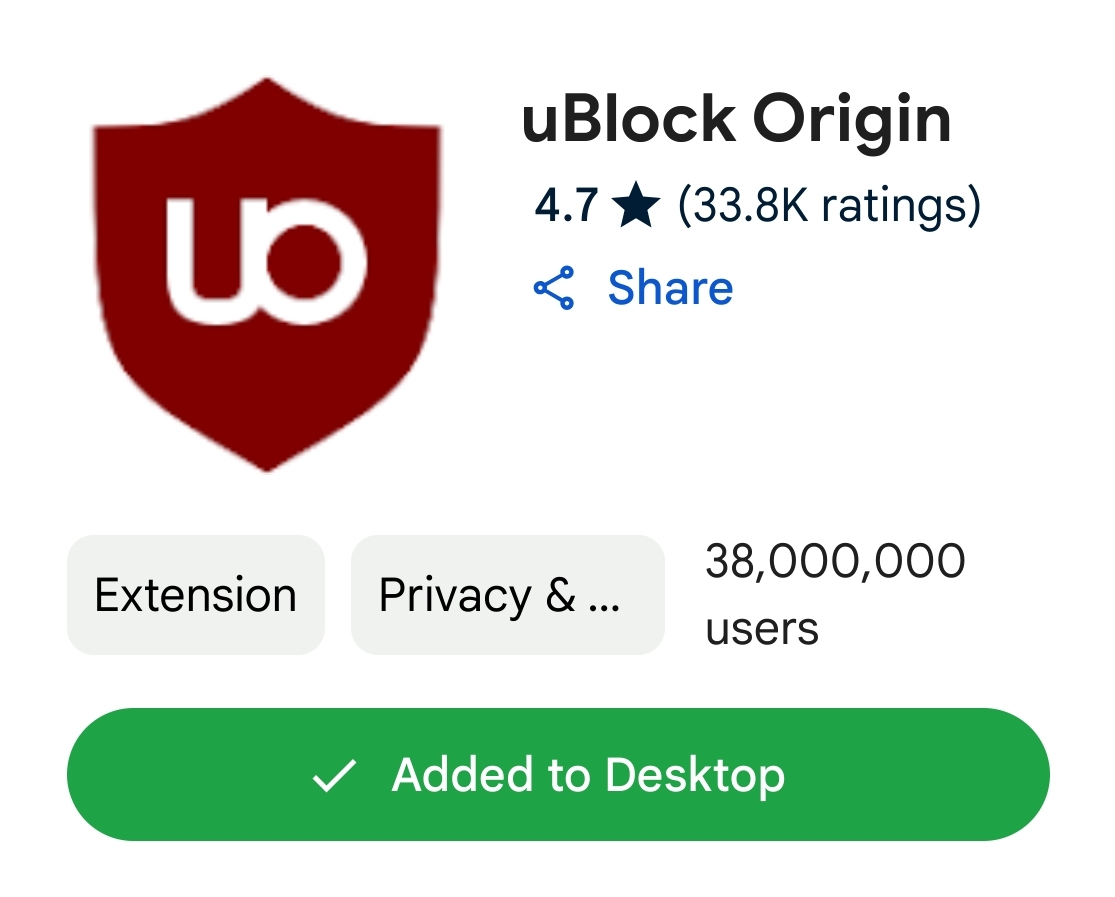Viewport: 1115px width, 897px height.
Task: Click the ellipsis in the Privacy chip
Action: [604, 607]
